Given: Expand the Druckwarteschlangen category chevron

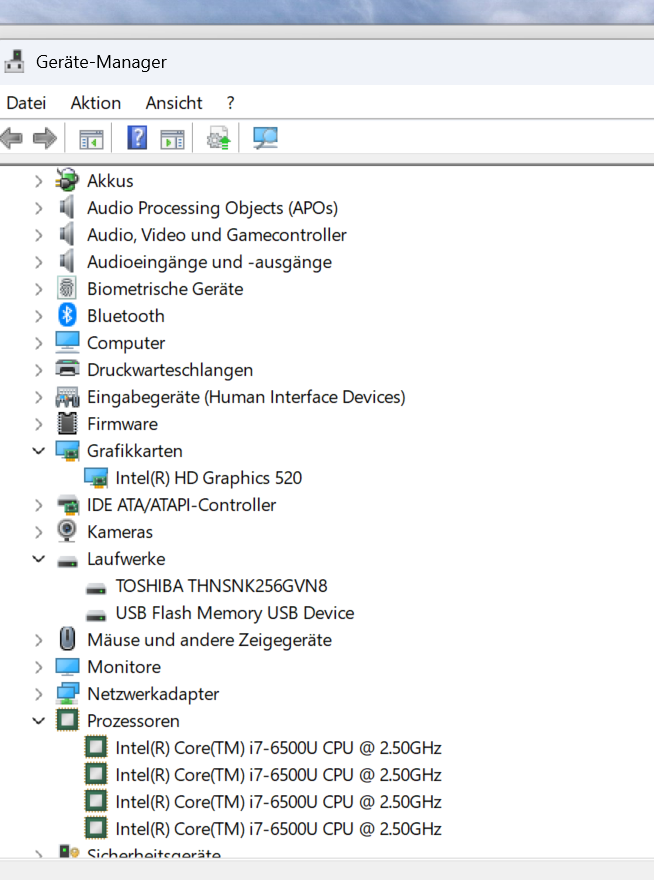Looking at the screenshot, I should point(38,370).
